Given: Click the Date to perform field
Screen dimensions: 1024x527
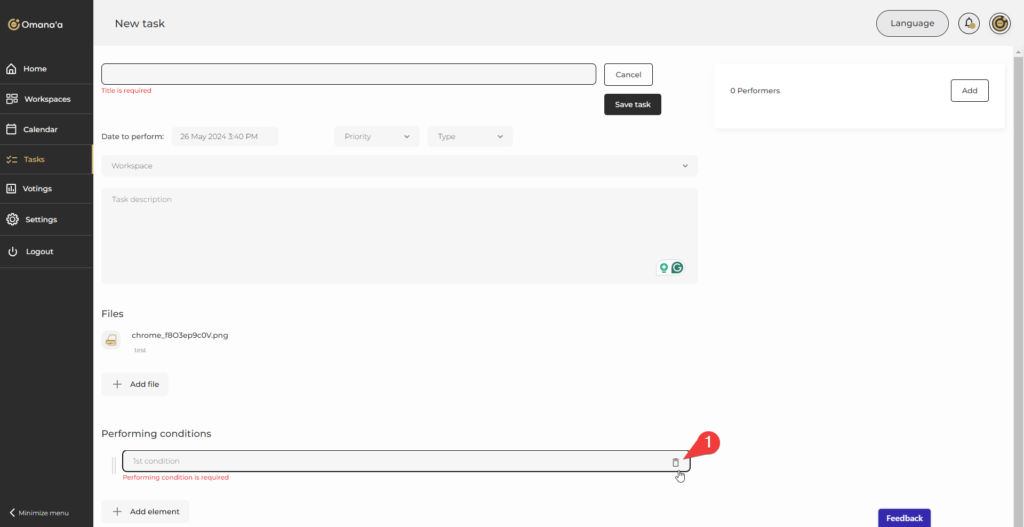Looking at the screenshot, I should (225, 136).
